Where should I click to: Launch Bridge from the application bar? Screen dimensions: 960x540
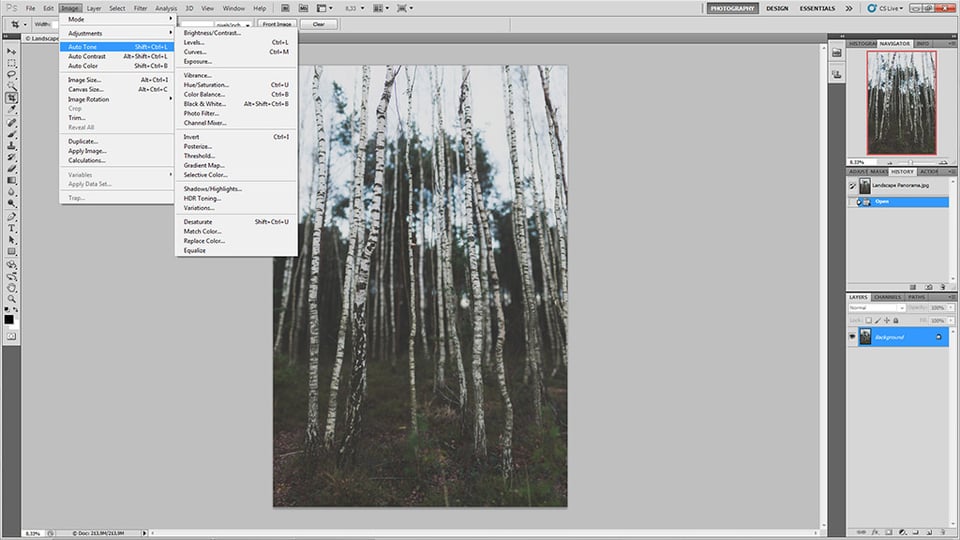click(x=285, y=8)
